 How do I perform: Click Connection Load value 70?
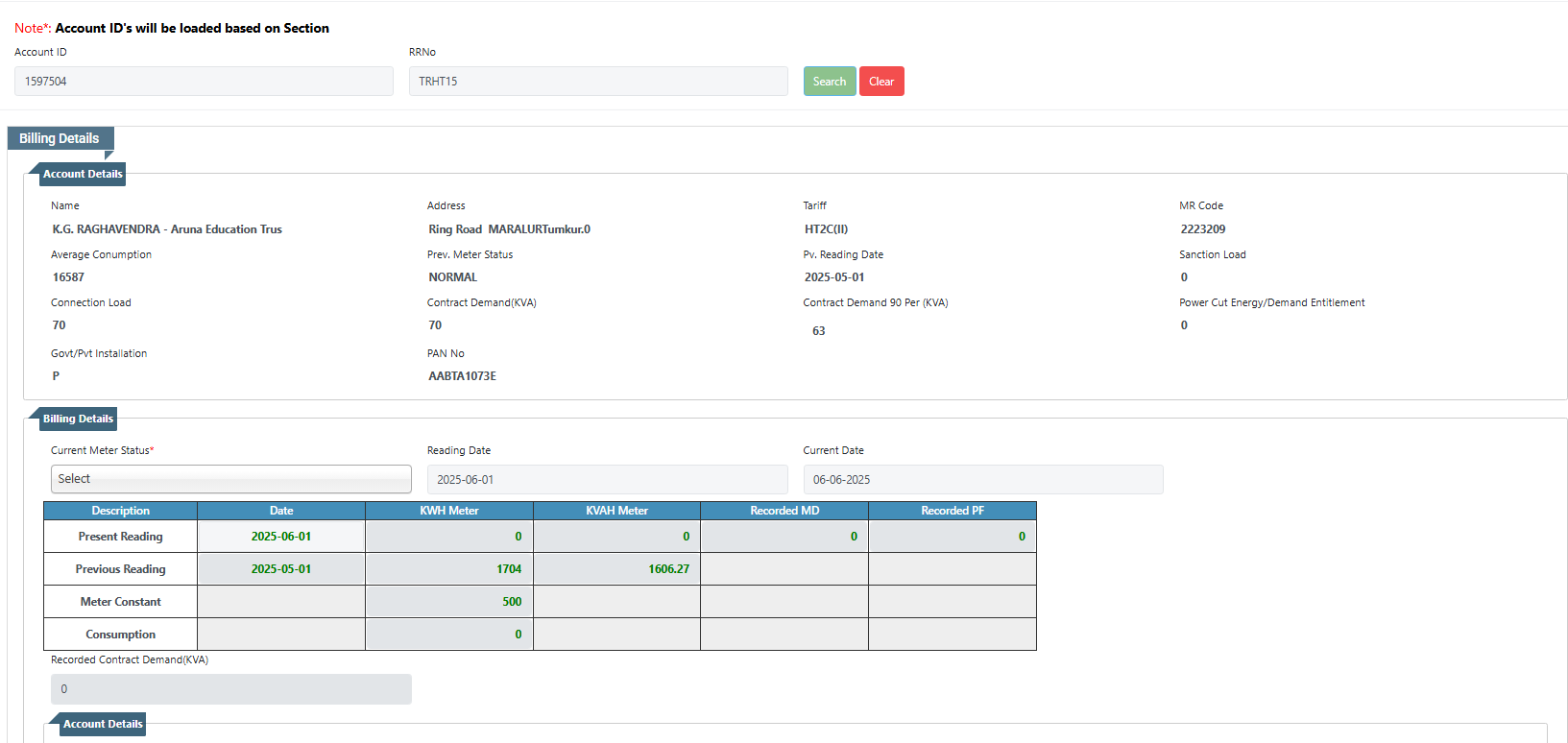click(60, 325)
